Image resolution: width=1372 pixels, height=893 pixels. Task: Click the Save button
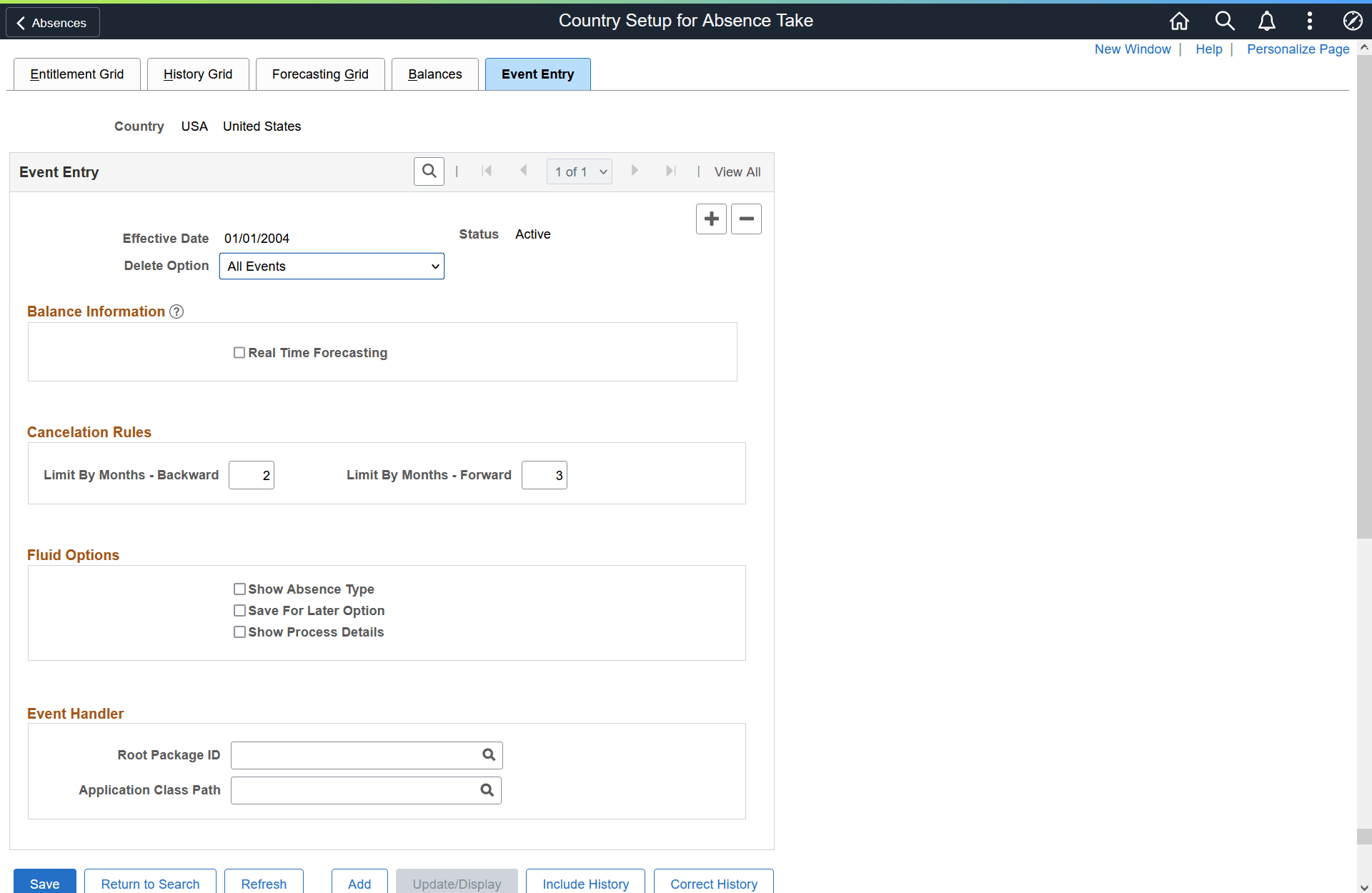click(44, 883)
